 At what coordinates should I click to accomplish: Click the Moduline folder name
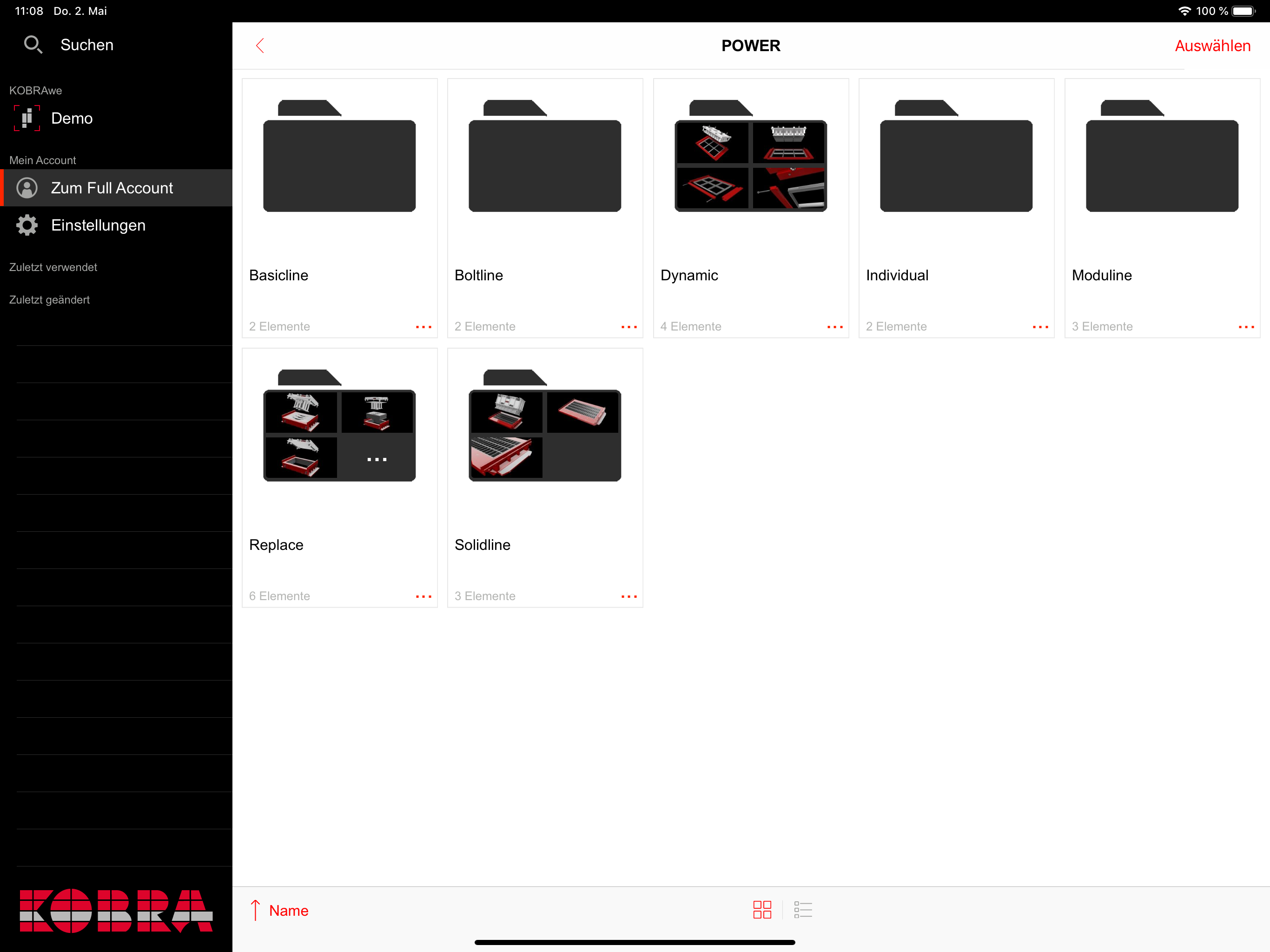(1102, 275)
